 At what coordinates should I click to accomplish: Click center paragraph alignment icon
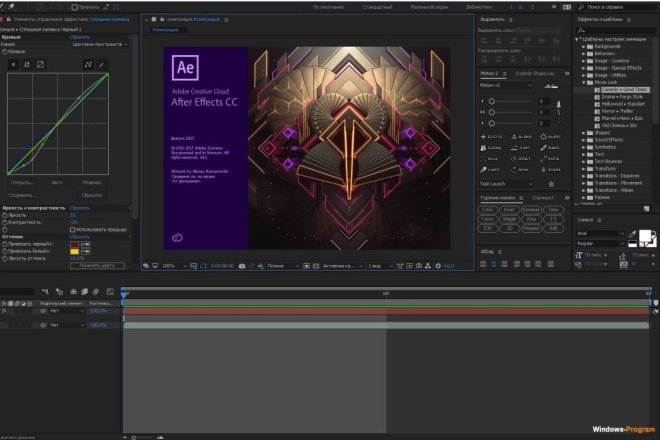[493, 264]
